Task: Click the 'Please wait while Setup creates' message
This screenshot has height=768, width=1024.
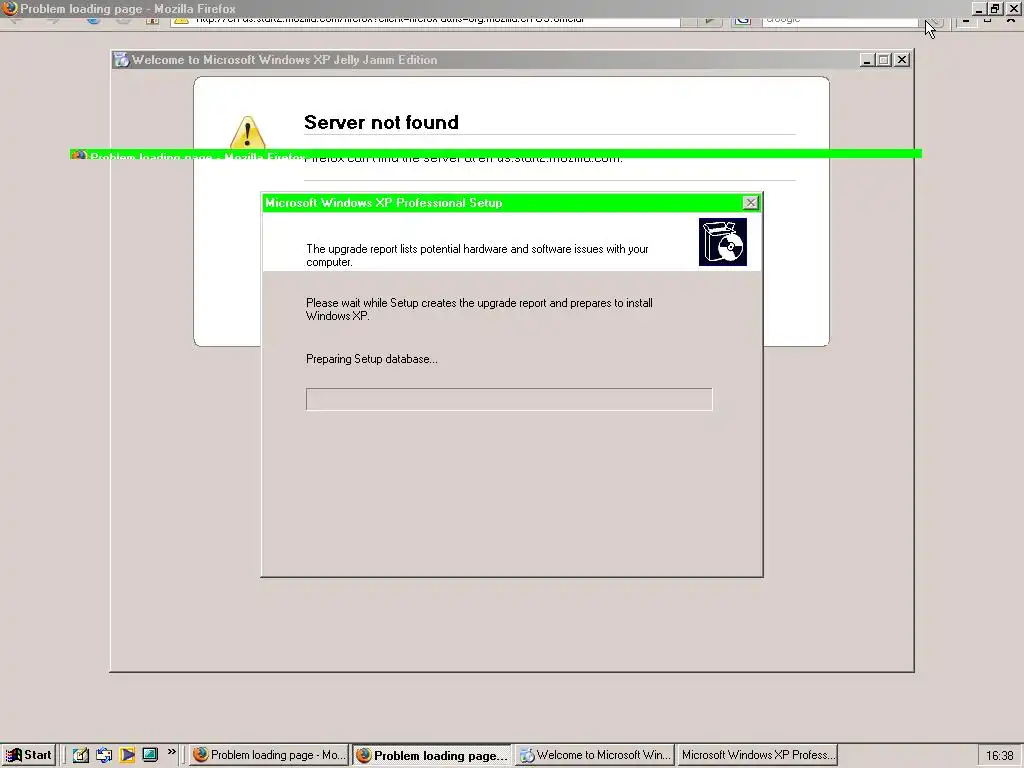Action: [479, 310]
